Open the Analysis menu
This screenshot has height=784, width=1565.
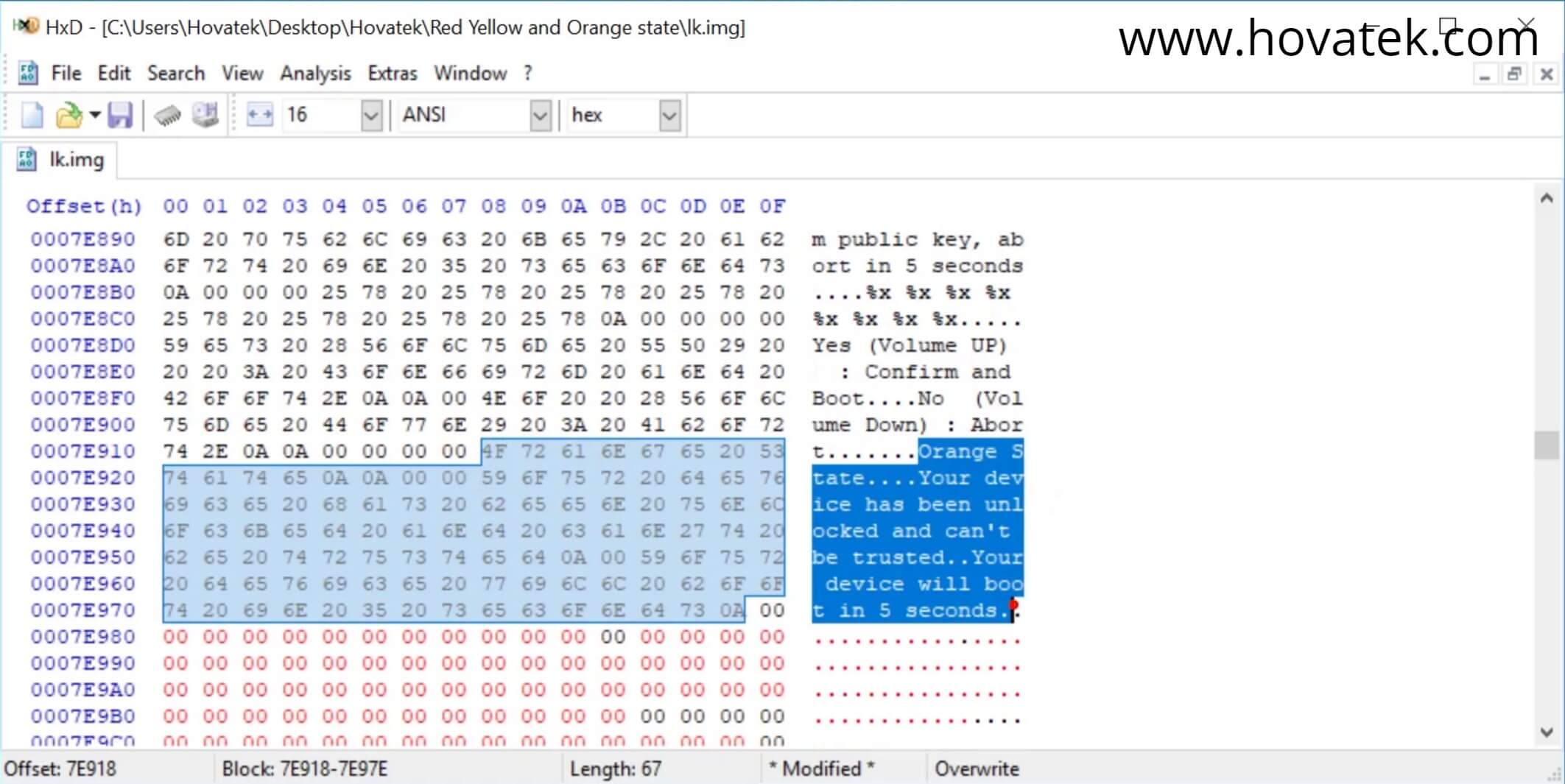click(x=315, y=73)
